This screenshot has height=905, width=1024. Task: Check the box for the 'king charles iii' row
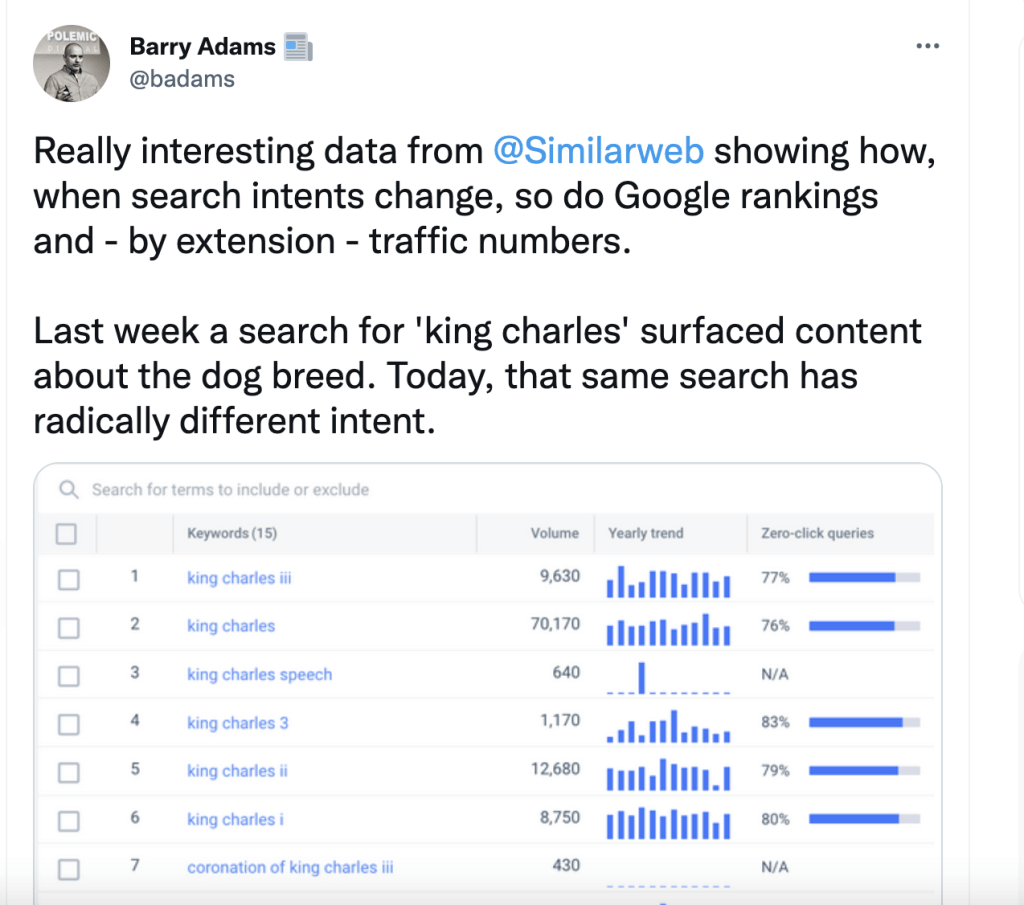(x=67, y=579)
